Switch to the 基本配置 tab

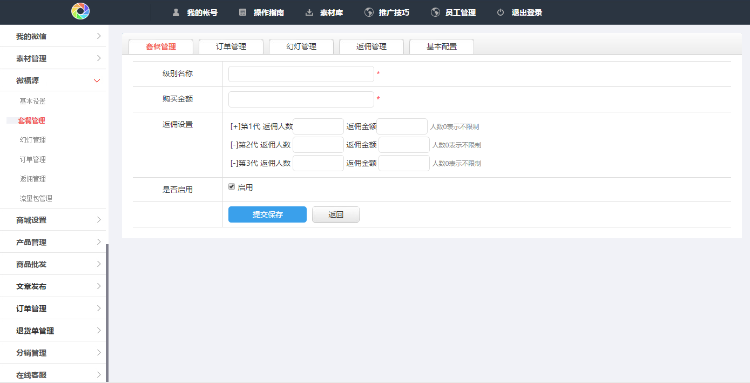(x=441, y=46)
